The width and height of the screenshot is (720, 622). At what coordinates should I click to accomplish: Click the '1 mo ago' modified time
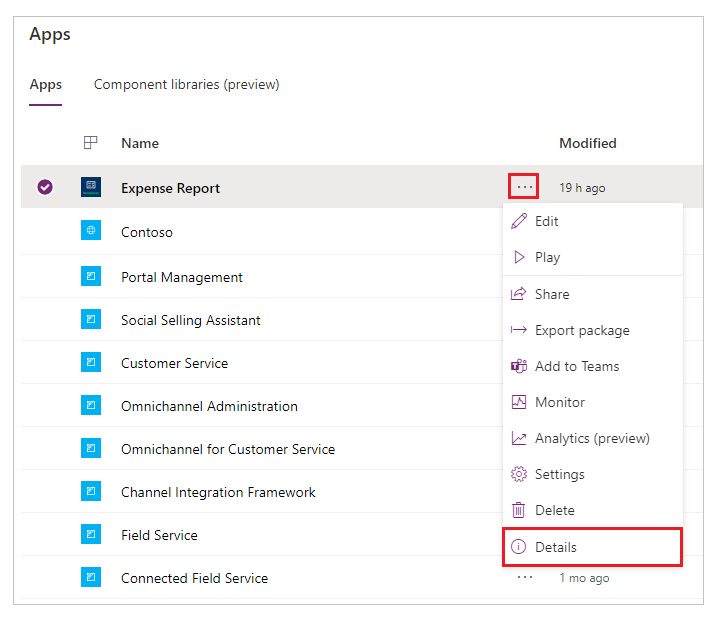click(x=584, y=578)
